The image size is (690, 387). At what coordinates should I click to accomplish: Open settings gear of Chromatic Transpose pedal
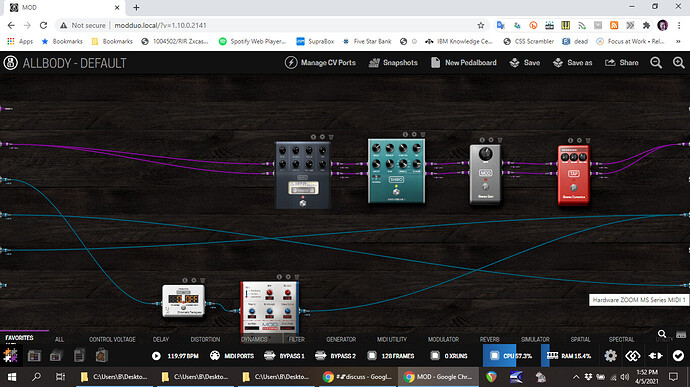click(x=194, y=280)
